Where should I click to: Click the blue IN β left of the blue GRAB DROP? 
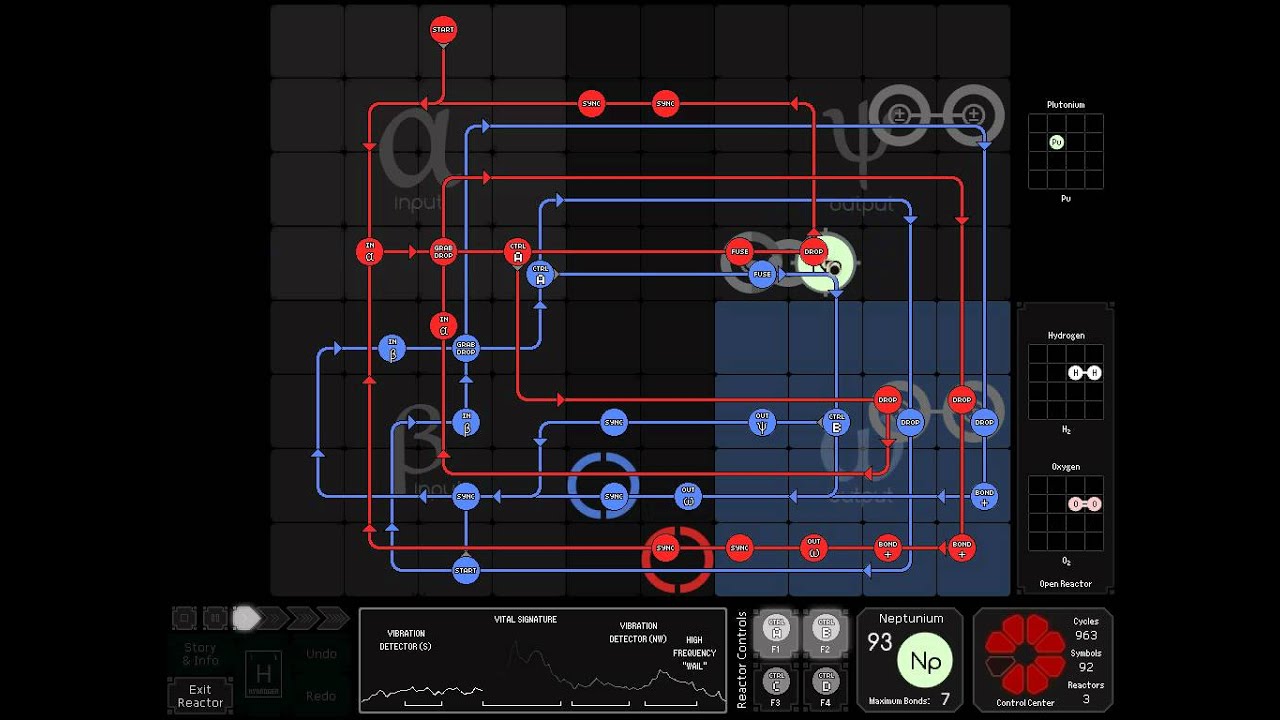point(392,348)
